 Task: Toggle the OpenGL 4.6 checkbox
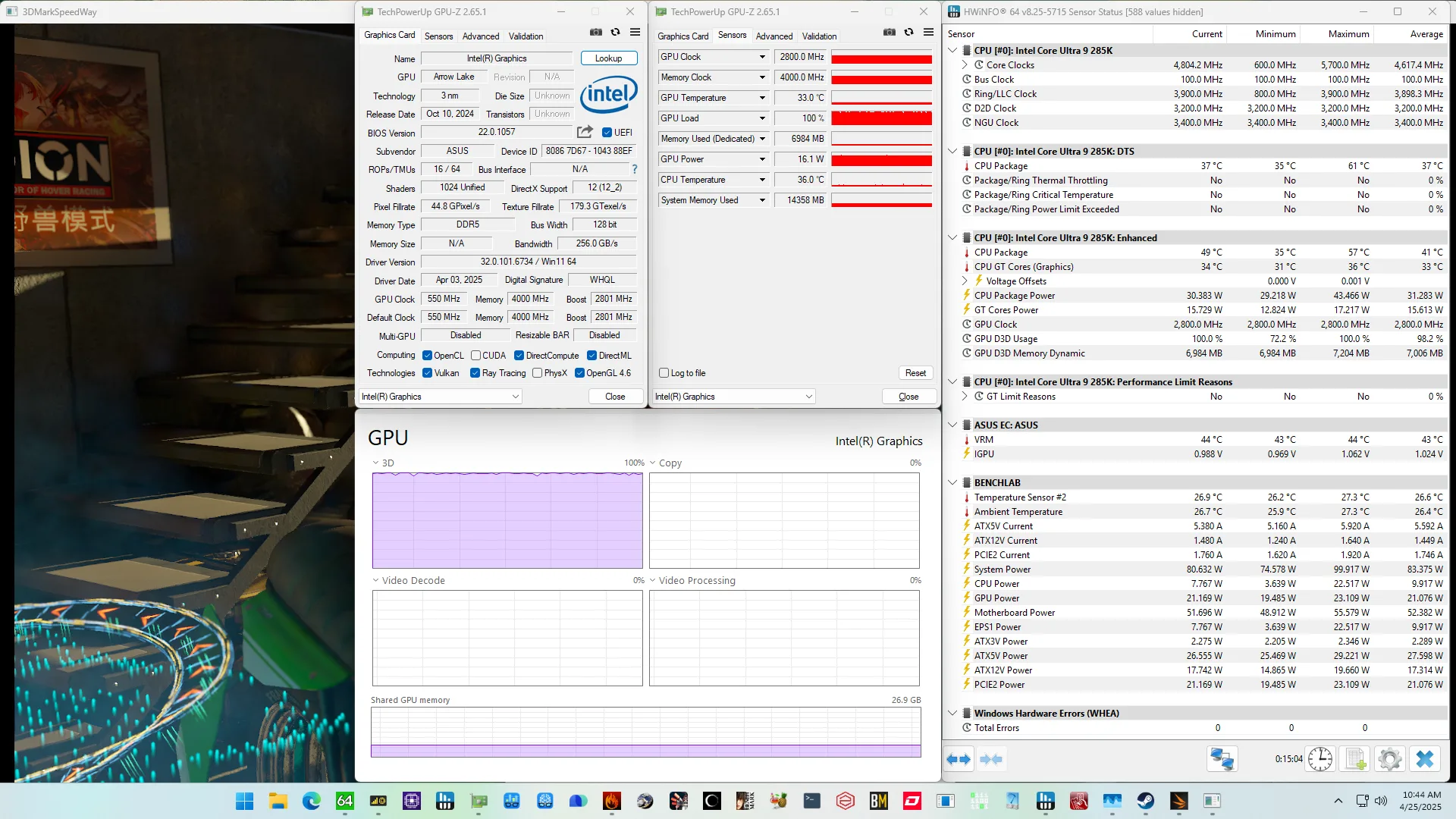(580, 373)
